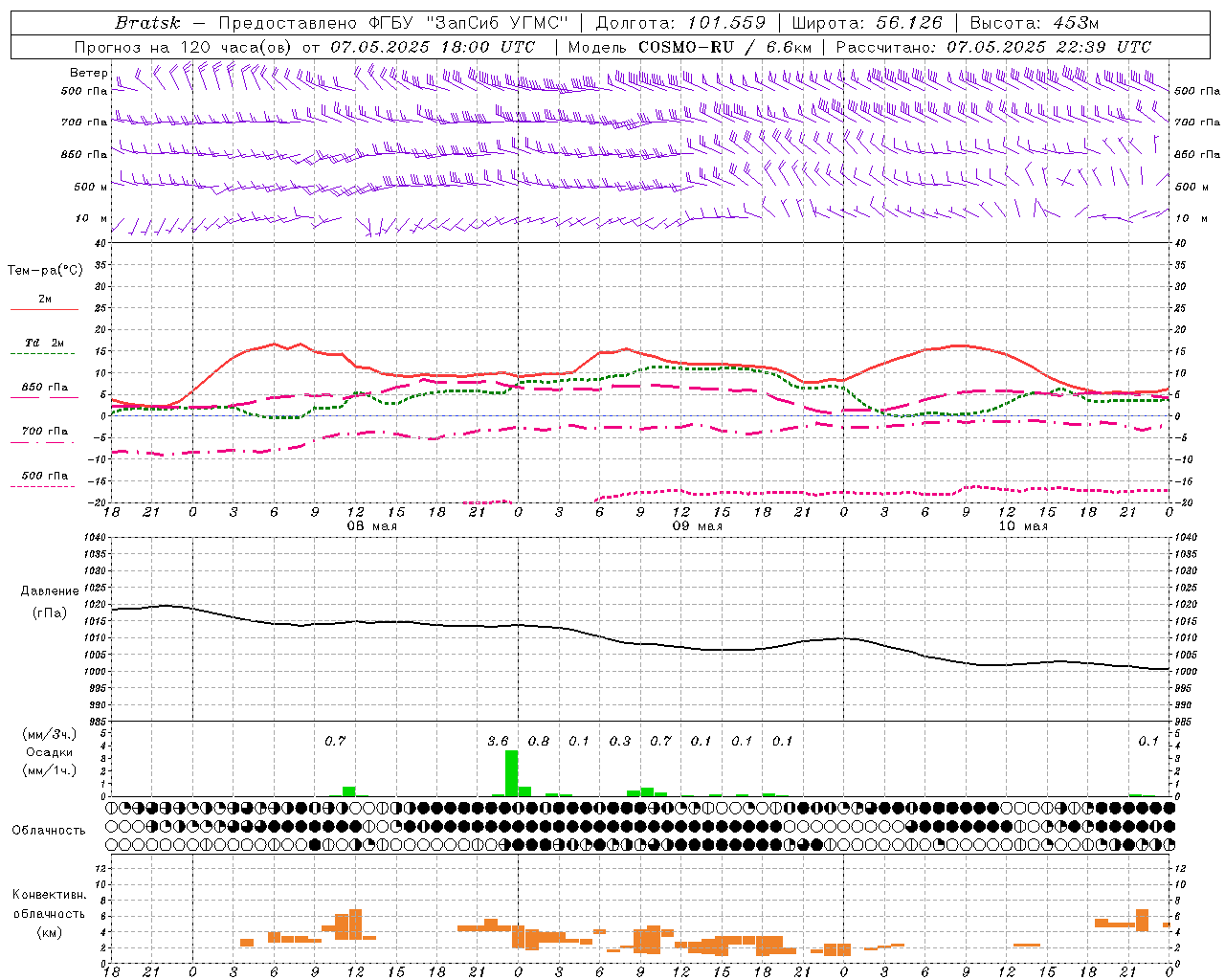Click the '09 мая' date label
The image size is (1225, 980).
click(697, 526)
